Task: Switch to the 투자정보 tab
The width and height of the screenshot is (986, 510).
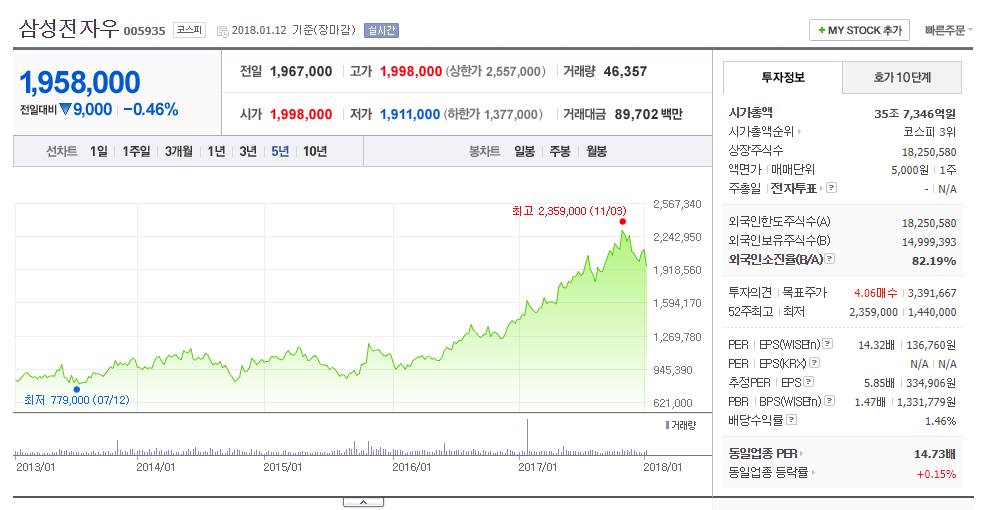Action: (x=783, y=77)
